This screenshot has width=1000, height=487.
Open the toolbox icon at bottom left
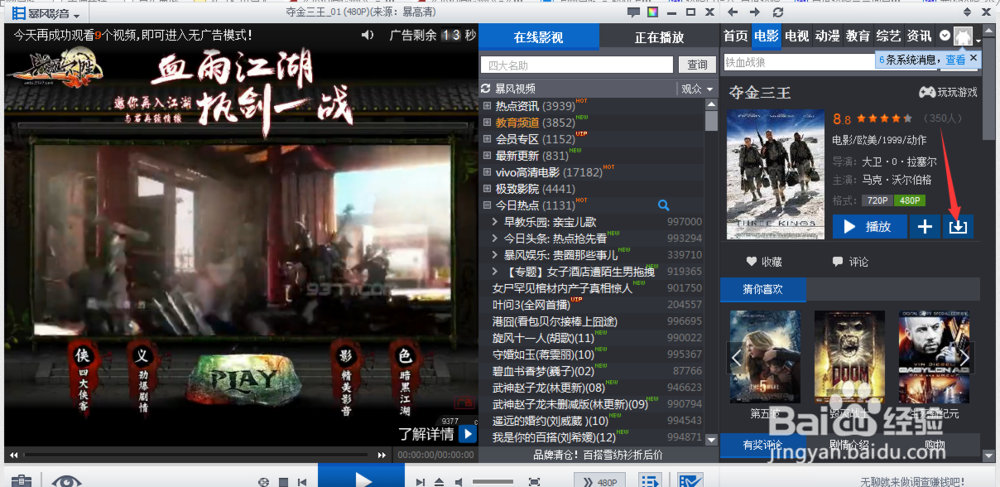click(22, 481)
